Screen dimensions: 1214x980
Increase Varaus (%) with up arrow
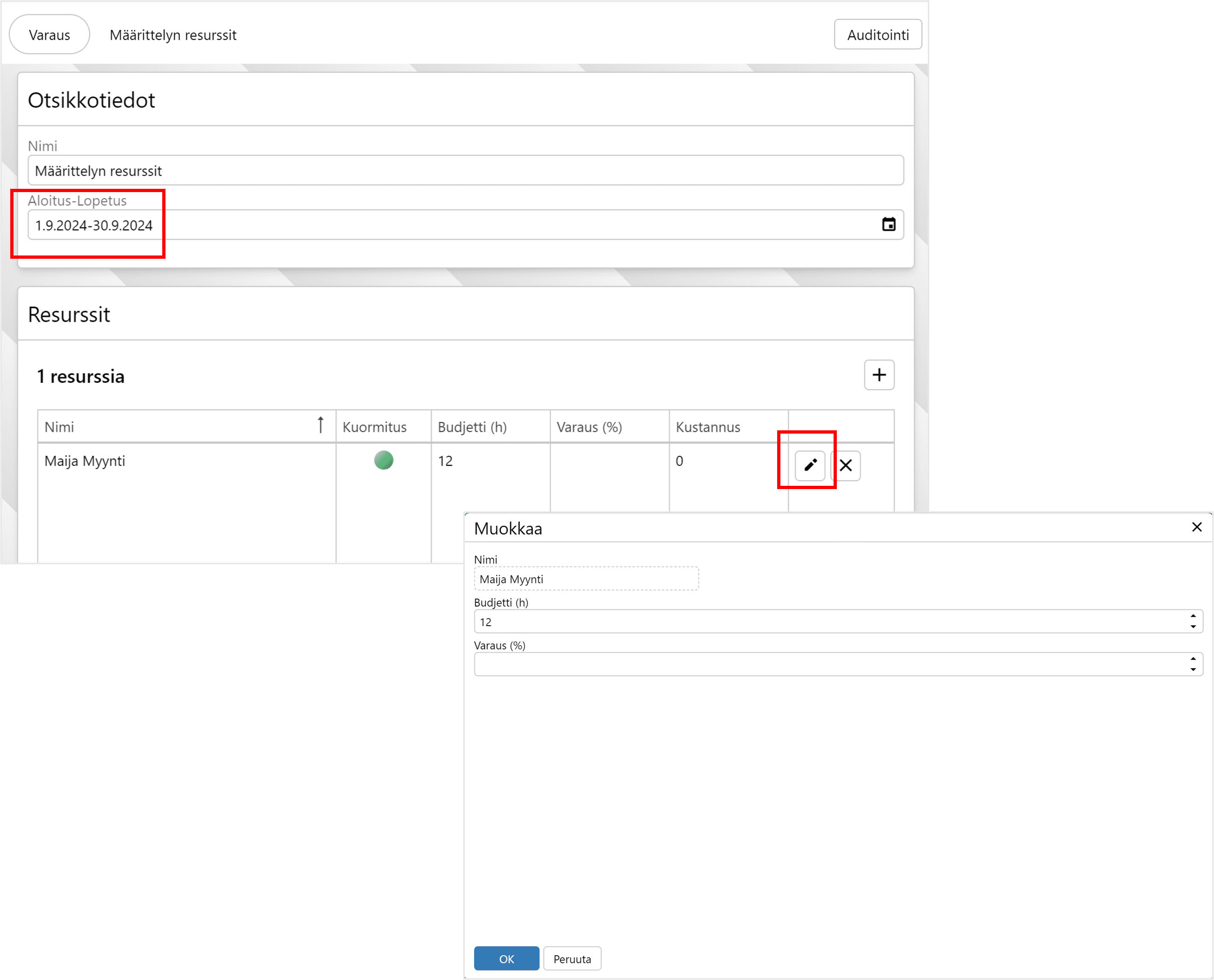pyautogui.click(x=1193, y=659)
